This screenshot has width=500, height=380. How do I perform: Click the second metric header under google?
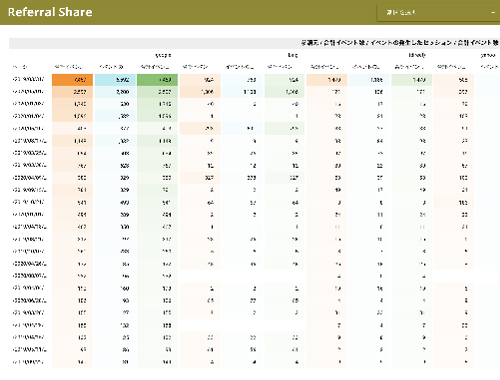tap(112, 67)
